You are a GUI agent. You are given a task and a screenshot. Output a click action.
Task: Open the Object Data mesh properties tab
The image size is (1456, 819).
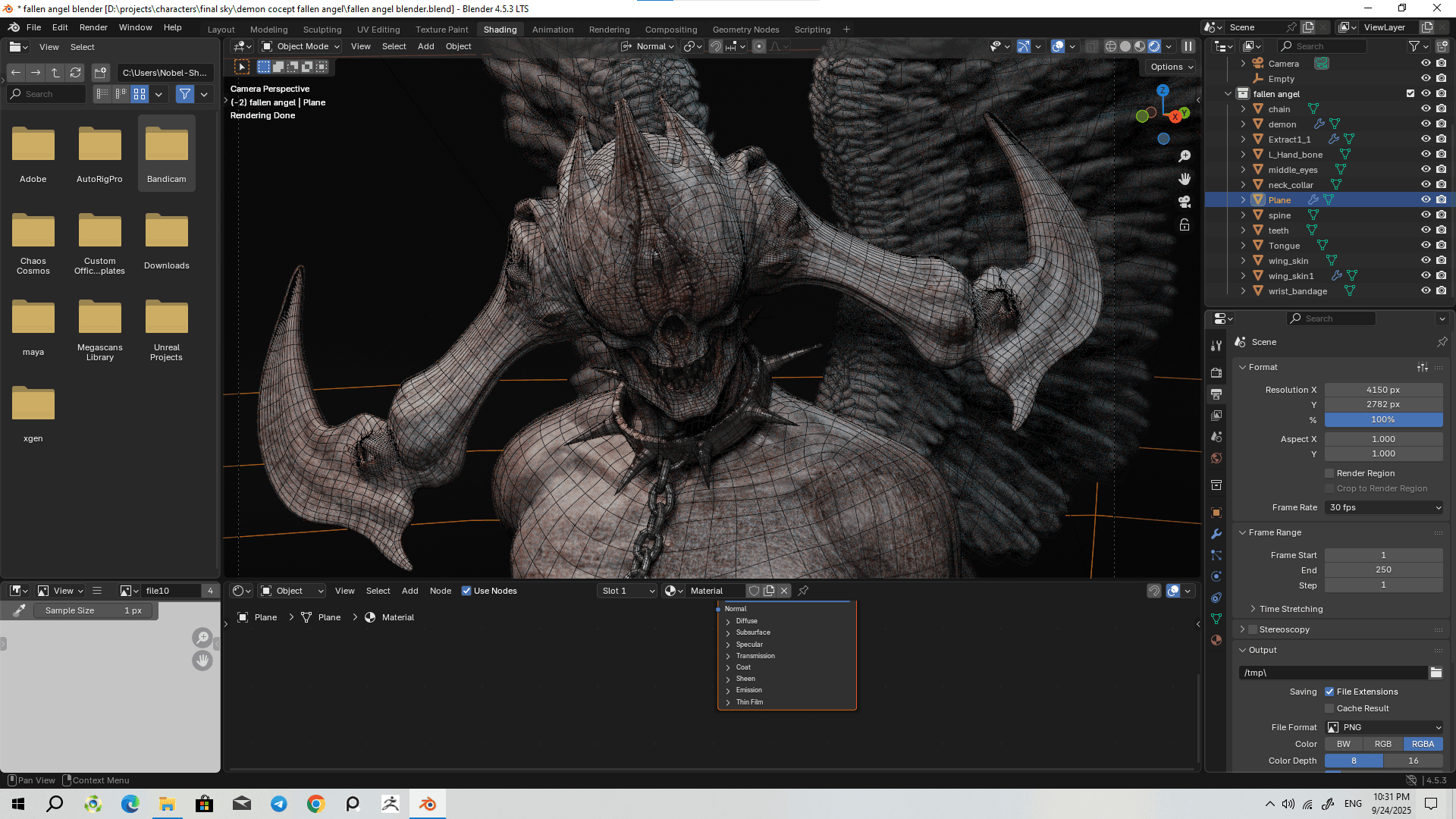tap(1216, 619)
